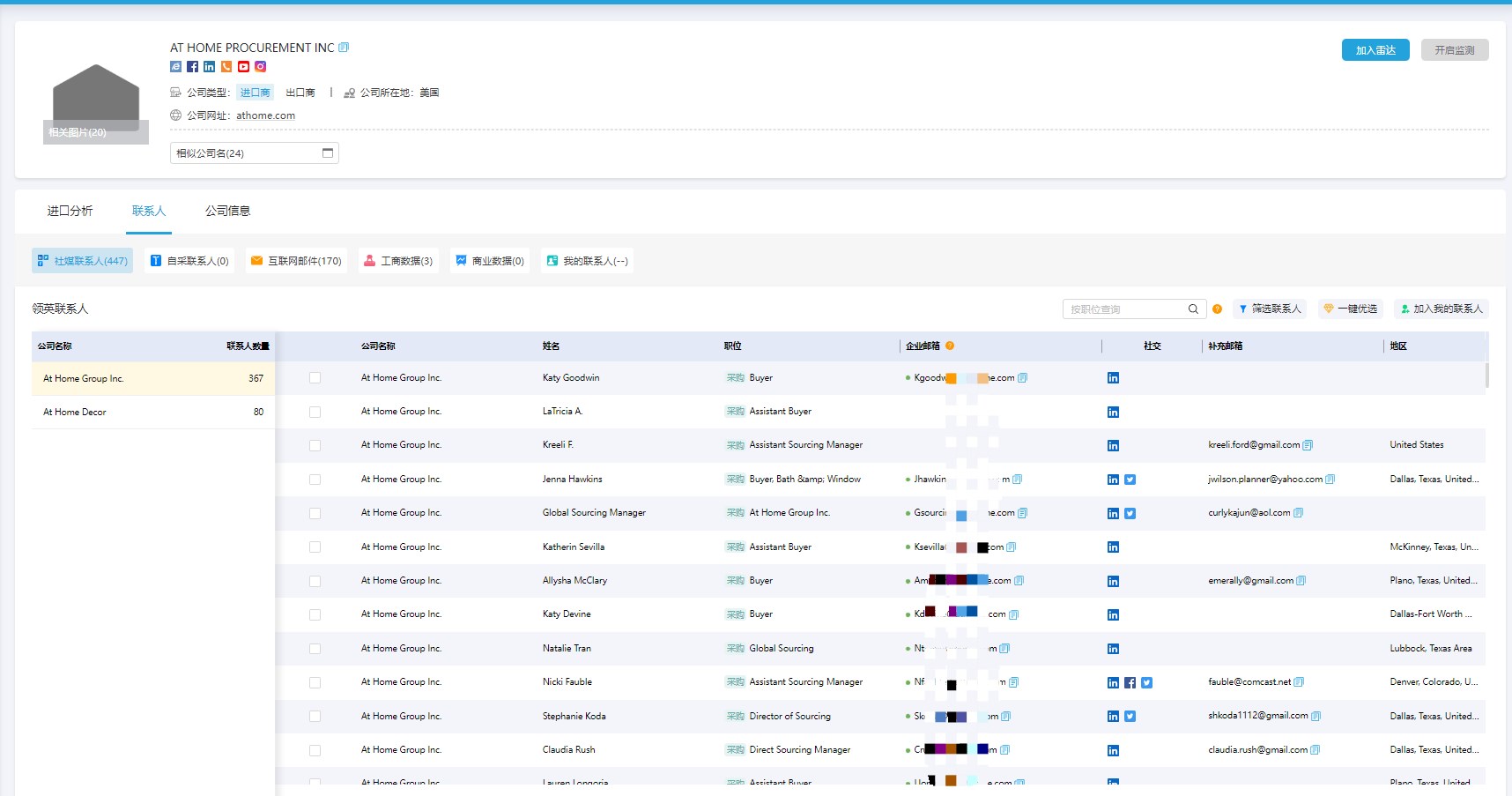Image resolution: width=1512 pixels, height=796 pixels.
Task: Select the 互联网邮件(170) sub-tab
Action: coord(296,261)
